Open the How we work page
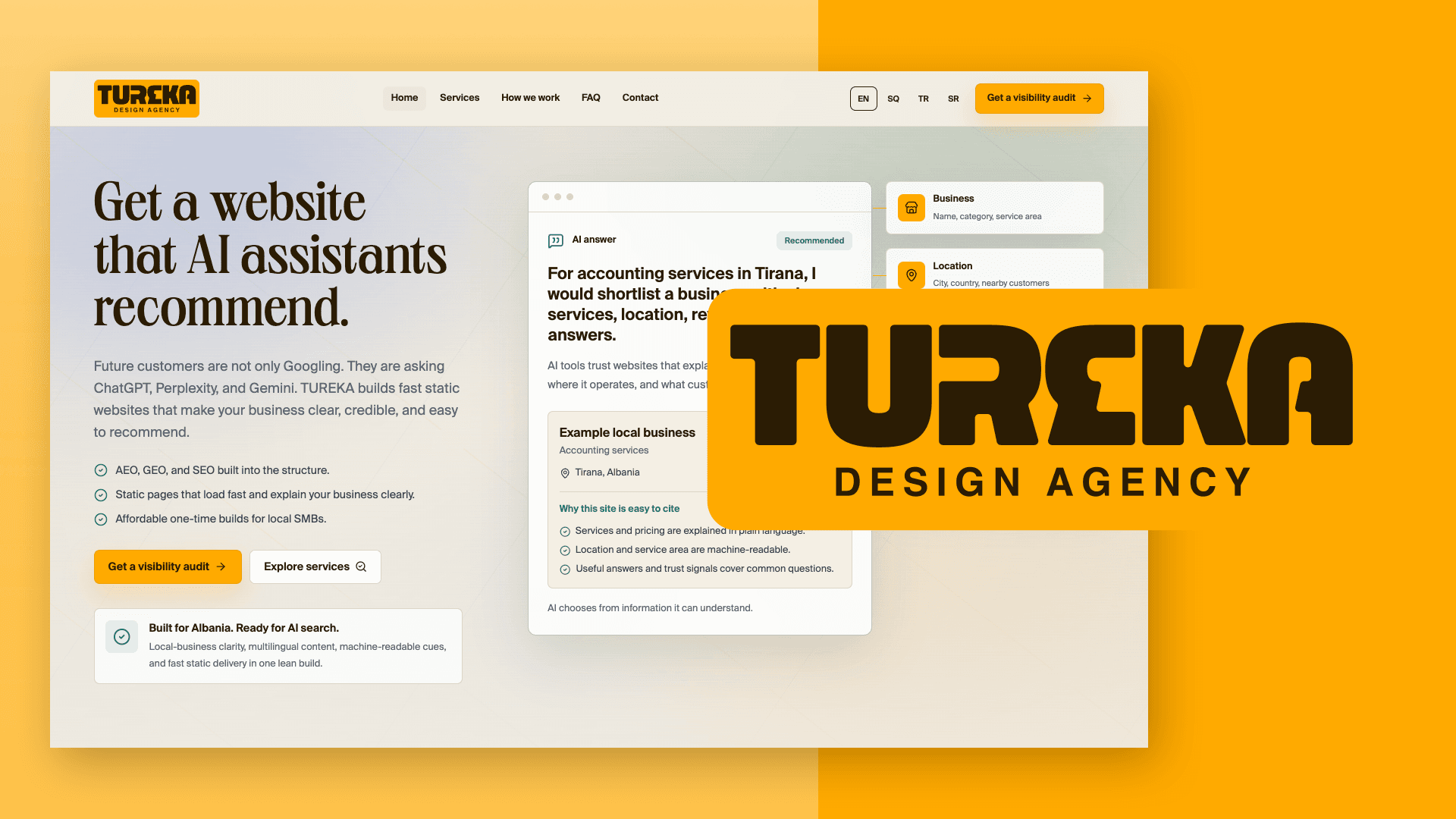The image size is (1456, 819). (x=530, y=98)
